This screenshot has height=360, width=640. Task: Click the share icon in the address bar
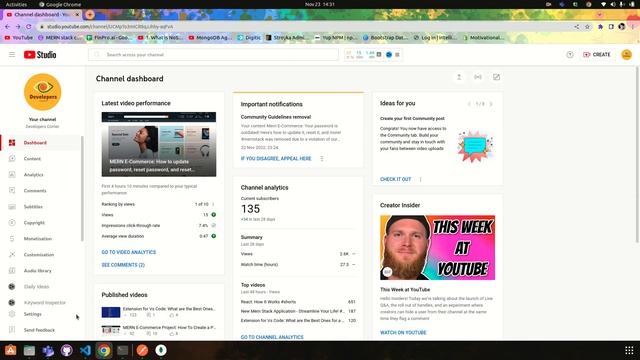576,27
